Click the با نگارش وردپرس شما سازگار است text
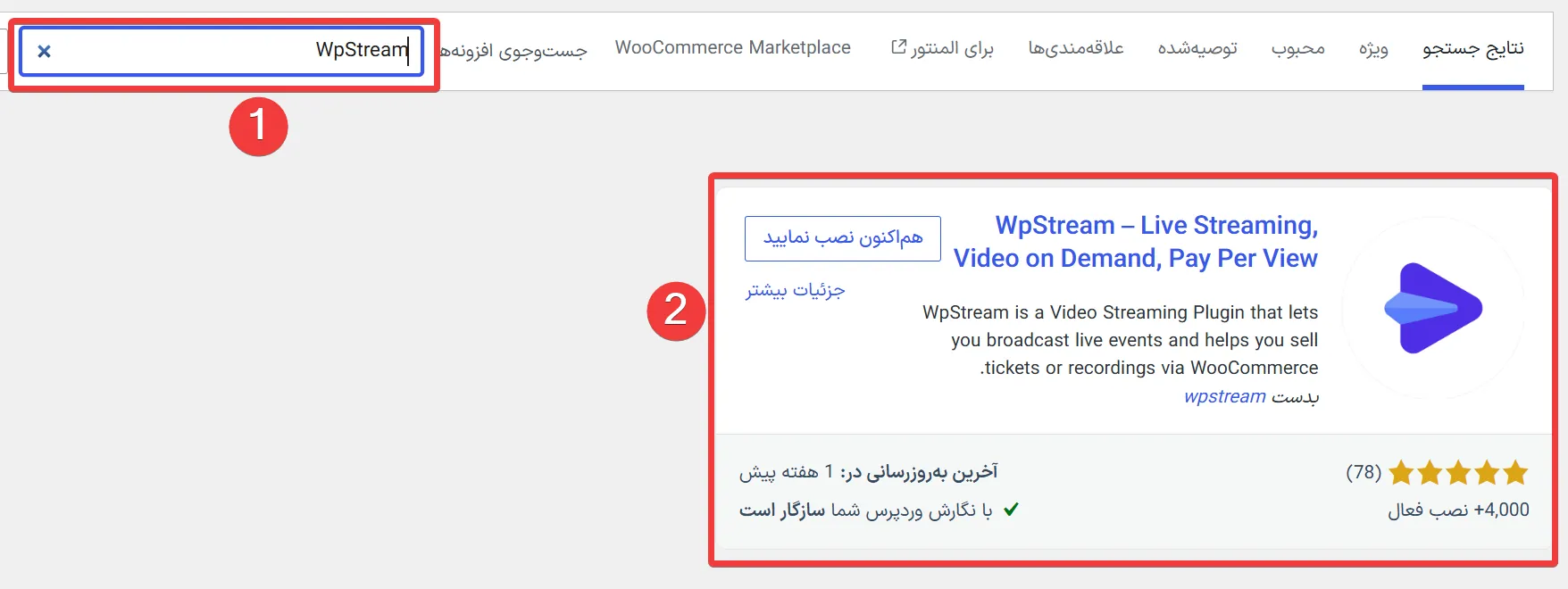This screenshot has height=589, width=1568. point(865,510)
